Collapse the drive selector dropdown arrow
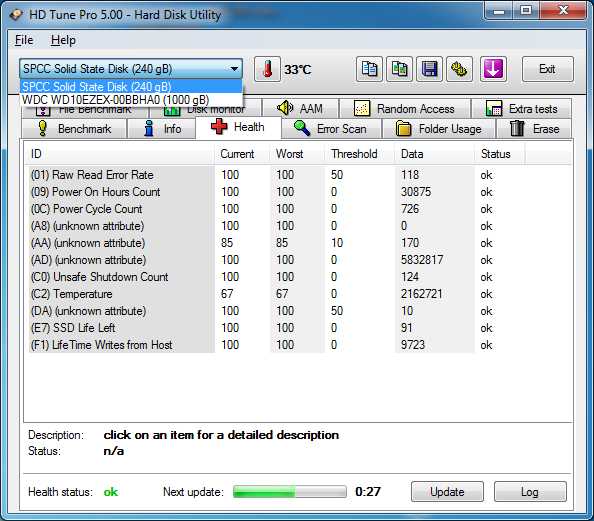This screenshot has width=594, height=521. click(x=234, y=69)
